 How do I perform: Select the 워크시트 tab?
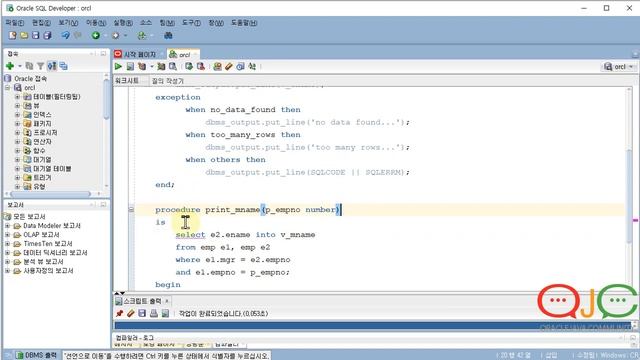point(127,81)
